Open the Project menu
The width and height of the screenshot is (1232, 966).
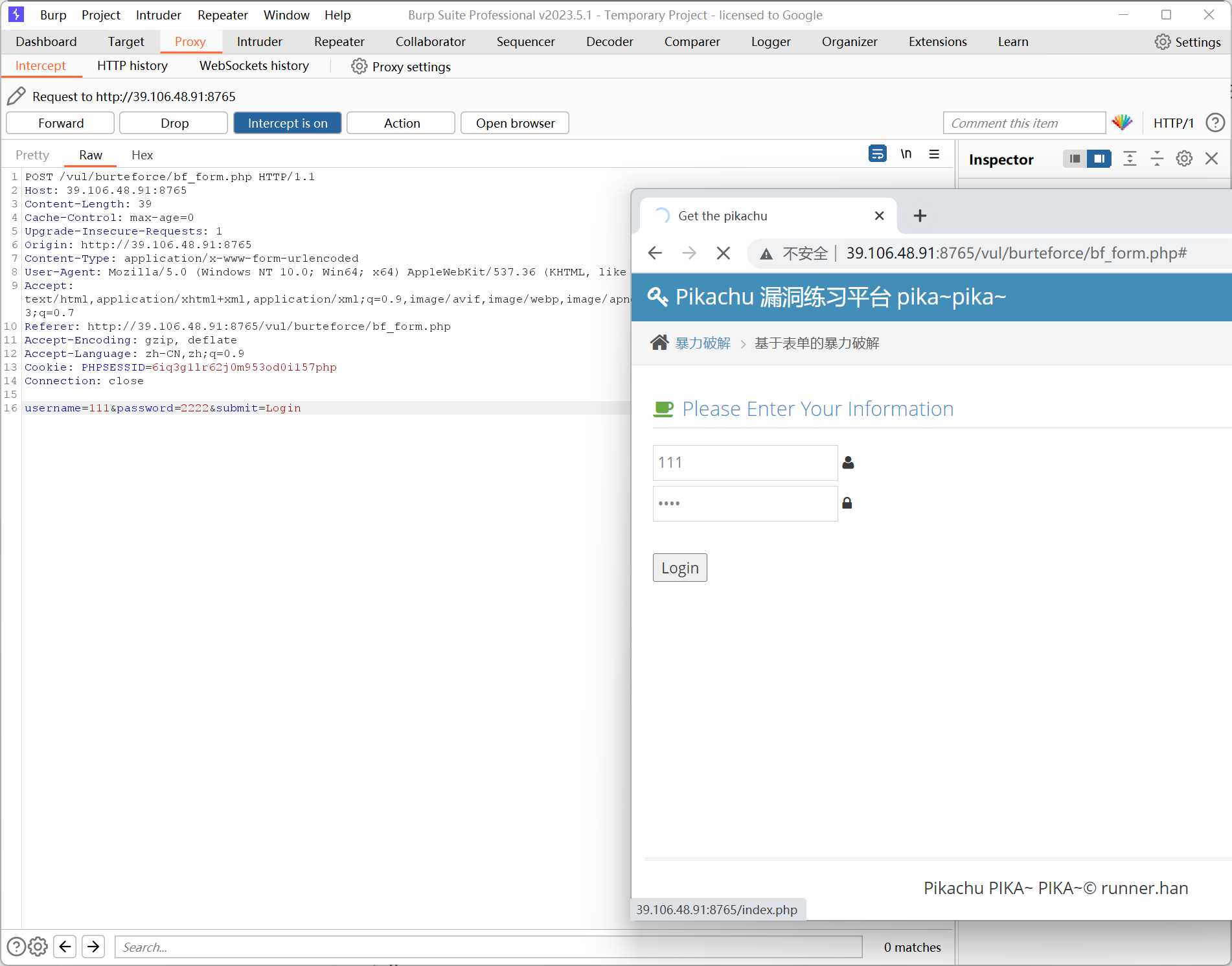click(101, 15)
